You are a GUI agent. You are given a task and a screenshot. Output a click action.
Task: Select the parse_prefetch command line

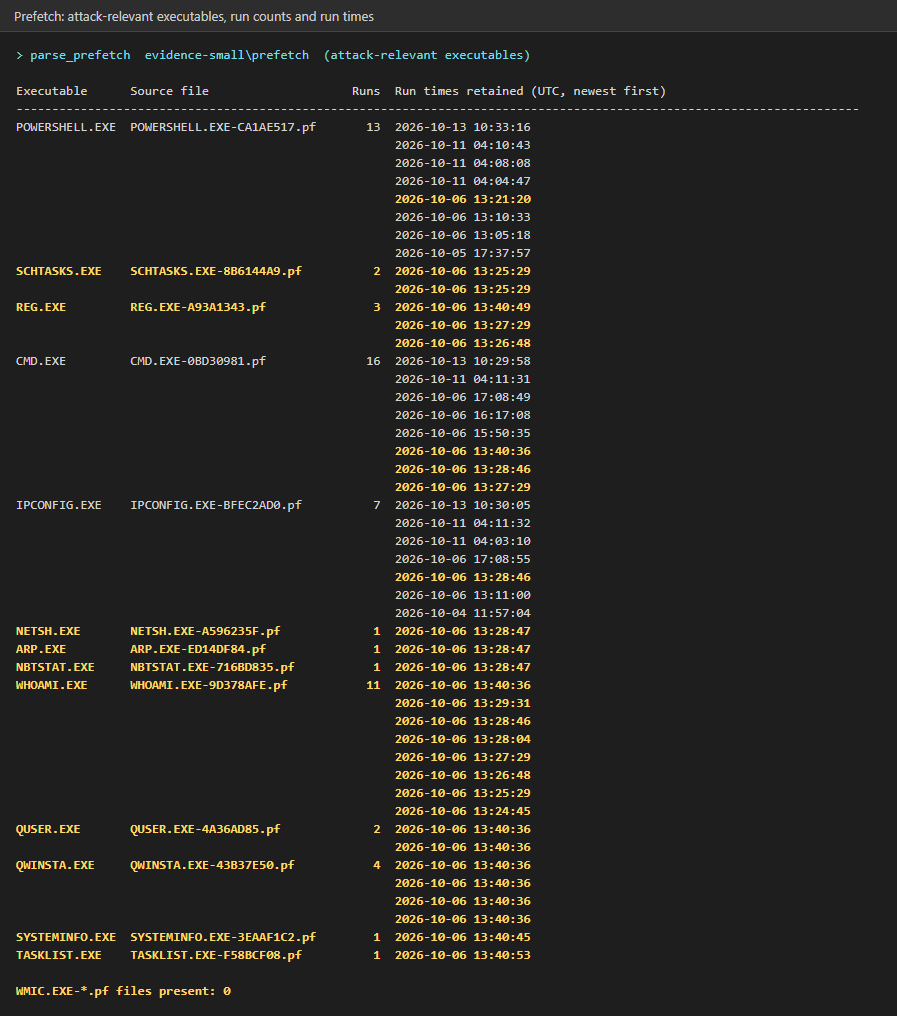pos(273,55)
